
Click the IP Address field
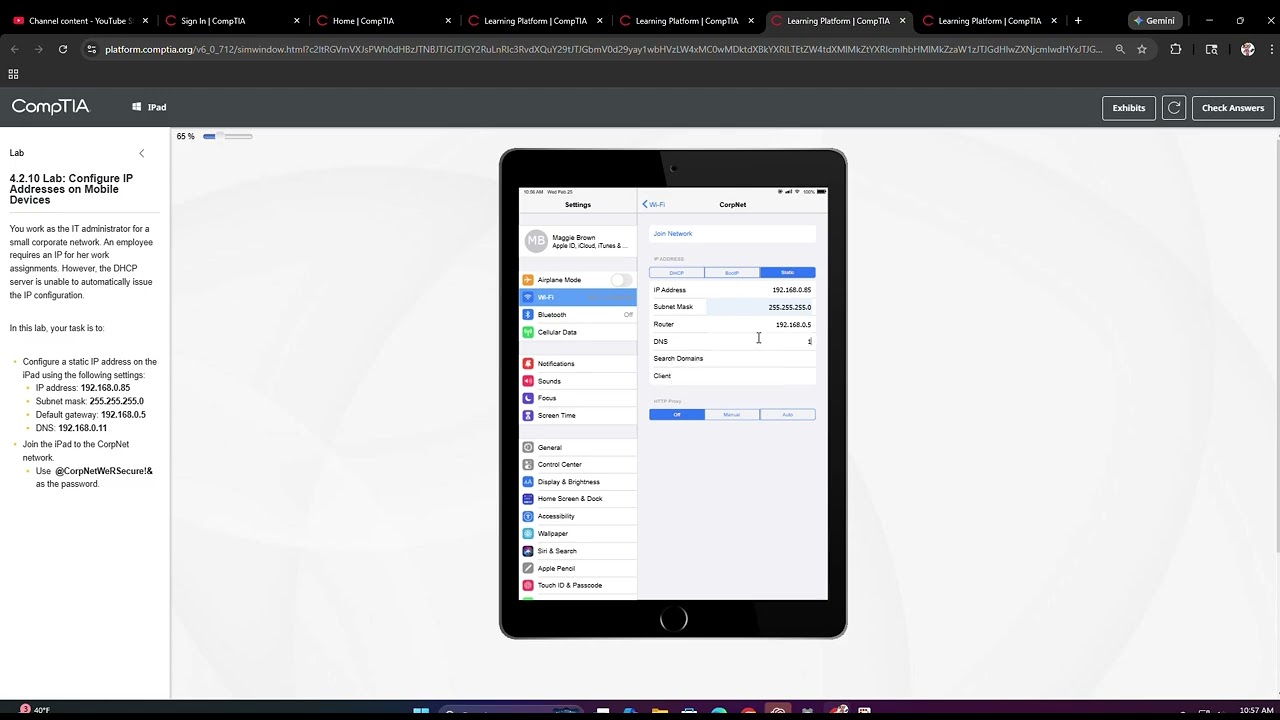click(x=732, y=290)
